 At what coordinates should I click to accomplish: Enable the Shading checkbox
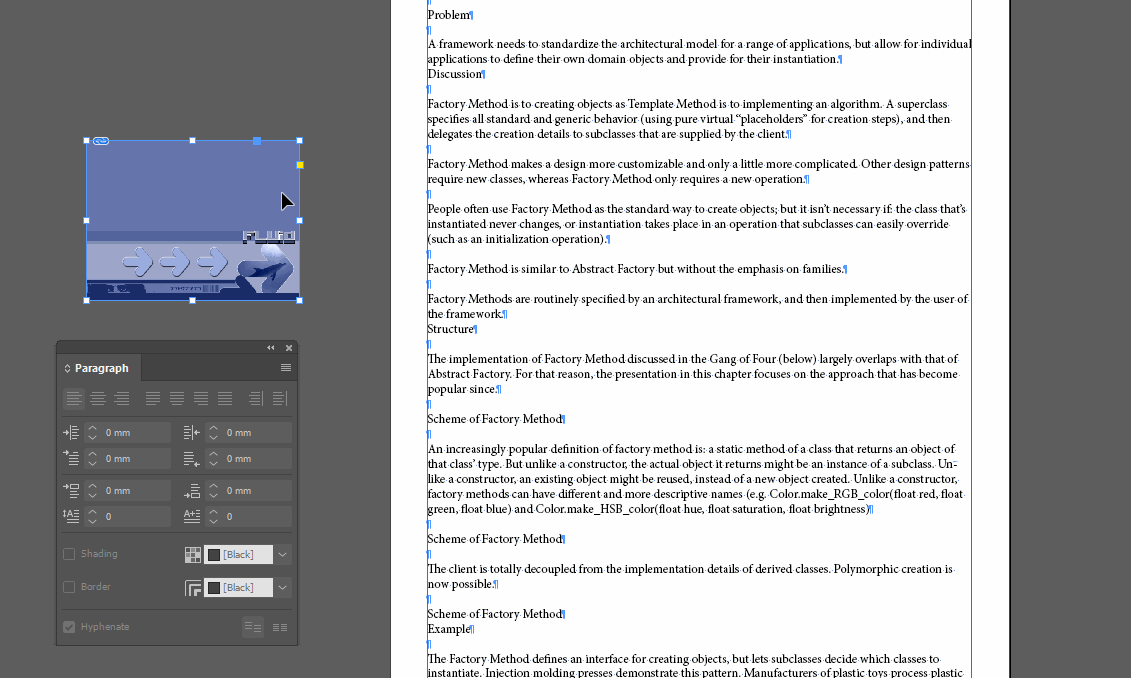point(69,554)
